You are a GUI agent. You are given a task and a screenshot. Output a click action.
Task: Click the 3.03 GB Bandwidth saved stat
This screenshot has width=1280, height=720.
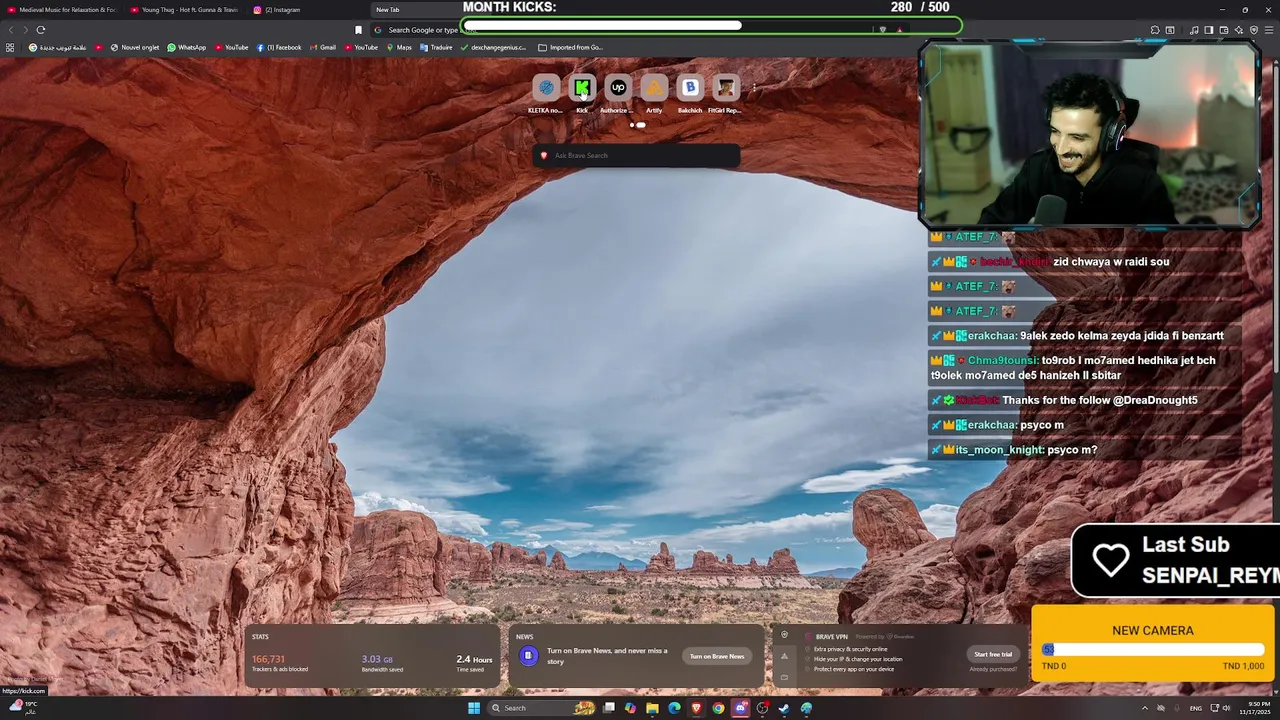(382, 663)
